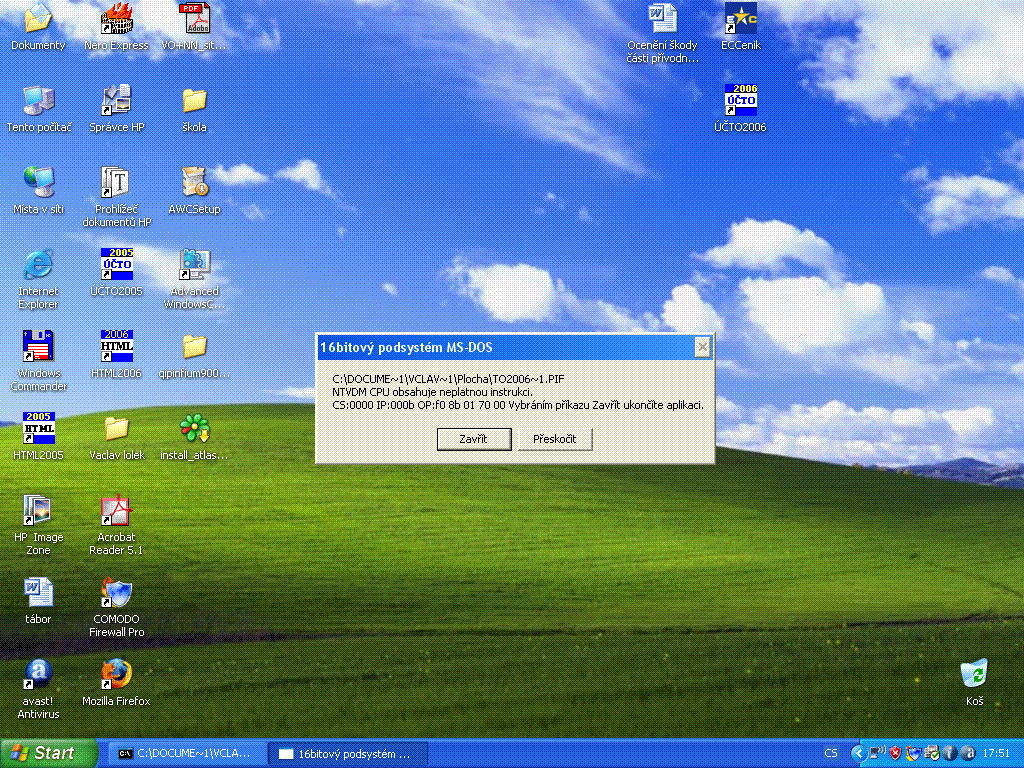Image resolution: width=1024 pixels, height=768 pixels.
Task: Click the 'NTVDM CPU obsahuje neplatnou instrukci.' text
Action: pos(432,392)
